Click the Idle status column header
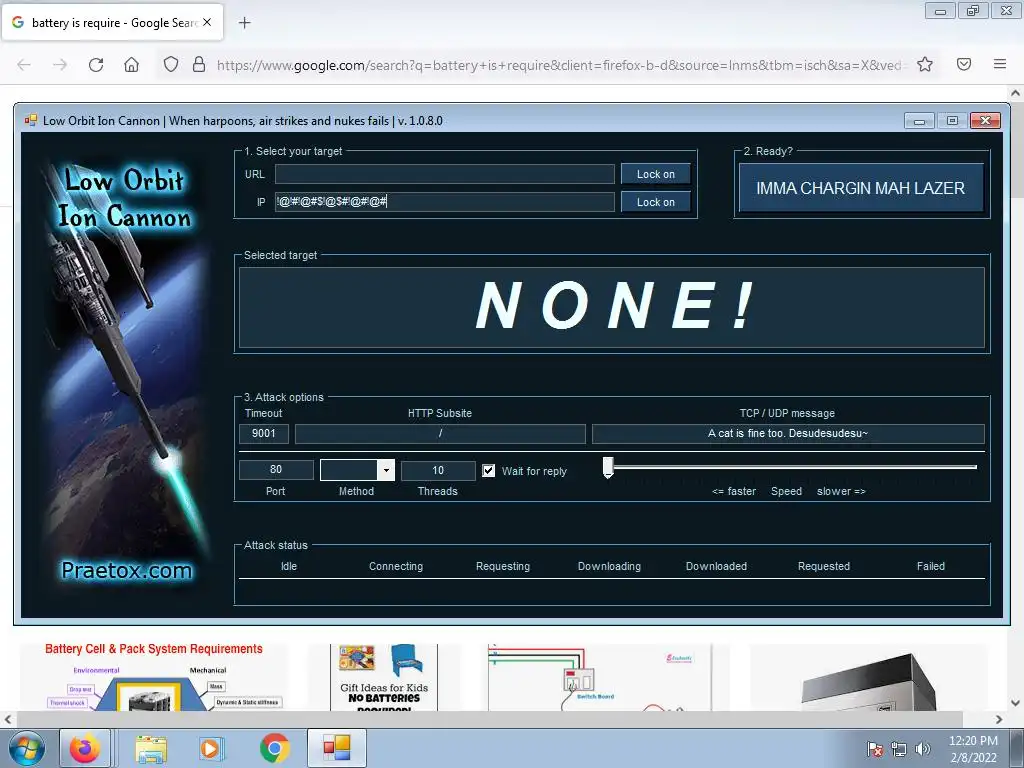This screenshot has width=1024, height=768. tap(289, 566)
